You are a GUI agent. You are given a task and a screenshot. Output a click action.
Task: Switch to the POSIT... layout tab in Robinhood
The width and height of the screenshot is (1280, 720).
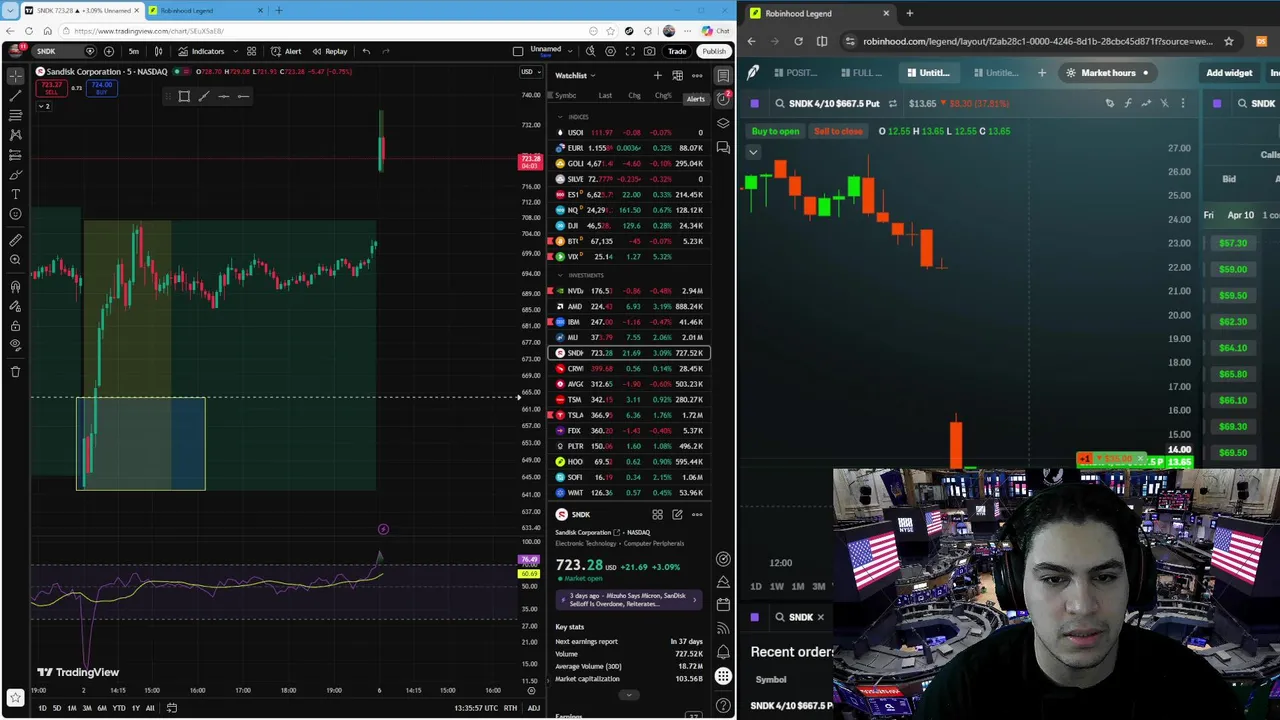click(794, 72)
